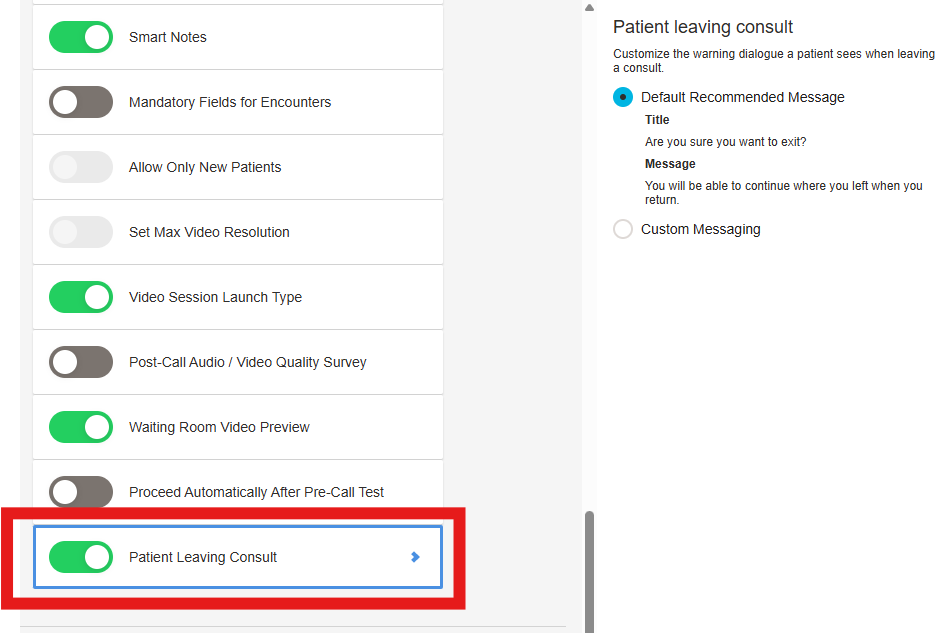The width and height of the screenshot is (951, 633).
Task: Turn off Video Session Launch Type
Action: 81,297
